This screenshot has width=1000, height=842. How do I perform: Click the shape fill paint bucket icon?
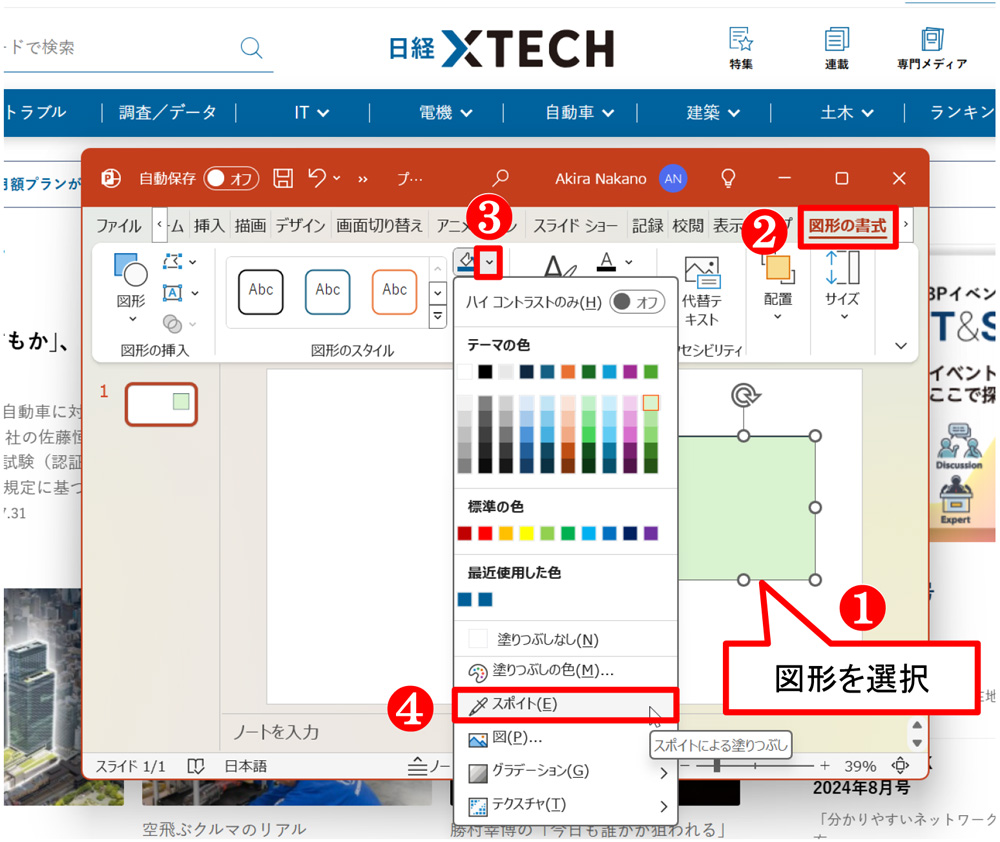tap(466, 261)
